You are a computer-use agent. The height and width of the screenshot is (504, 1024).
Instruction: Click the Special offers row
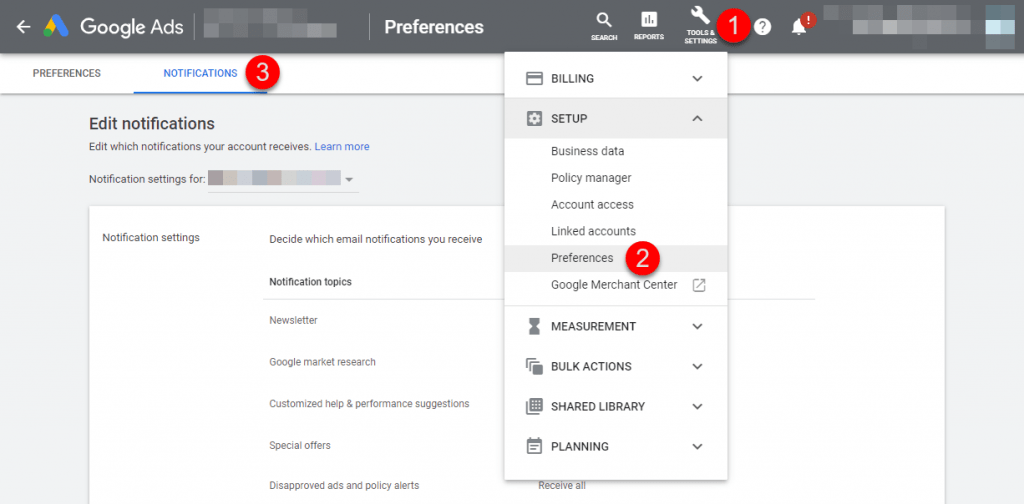click(300, 445)
